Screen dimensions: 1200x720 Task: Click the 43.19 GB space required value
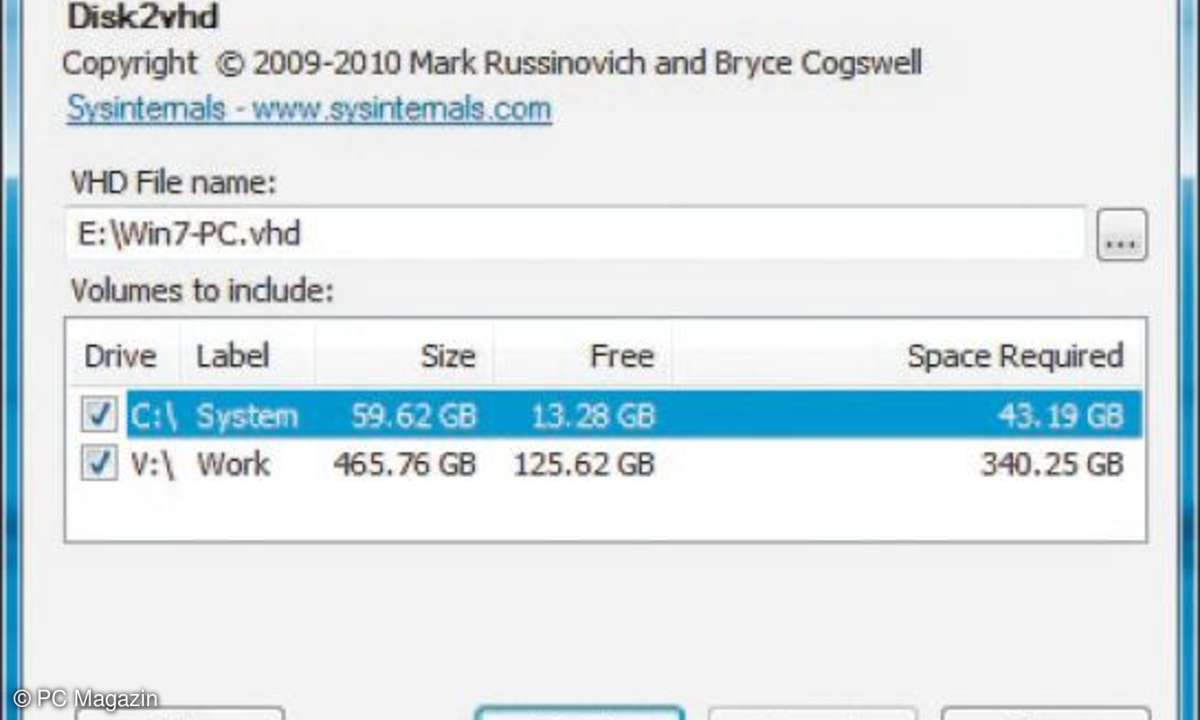coord(1060,415)
